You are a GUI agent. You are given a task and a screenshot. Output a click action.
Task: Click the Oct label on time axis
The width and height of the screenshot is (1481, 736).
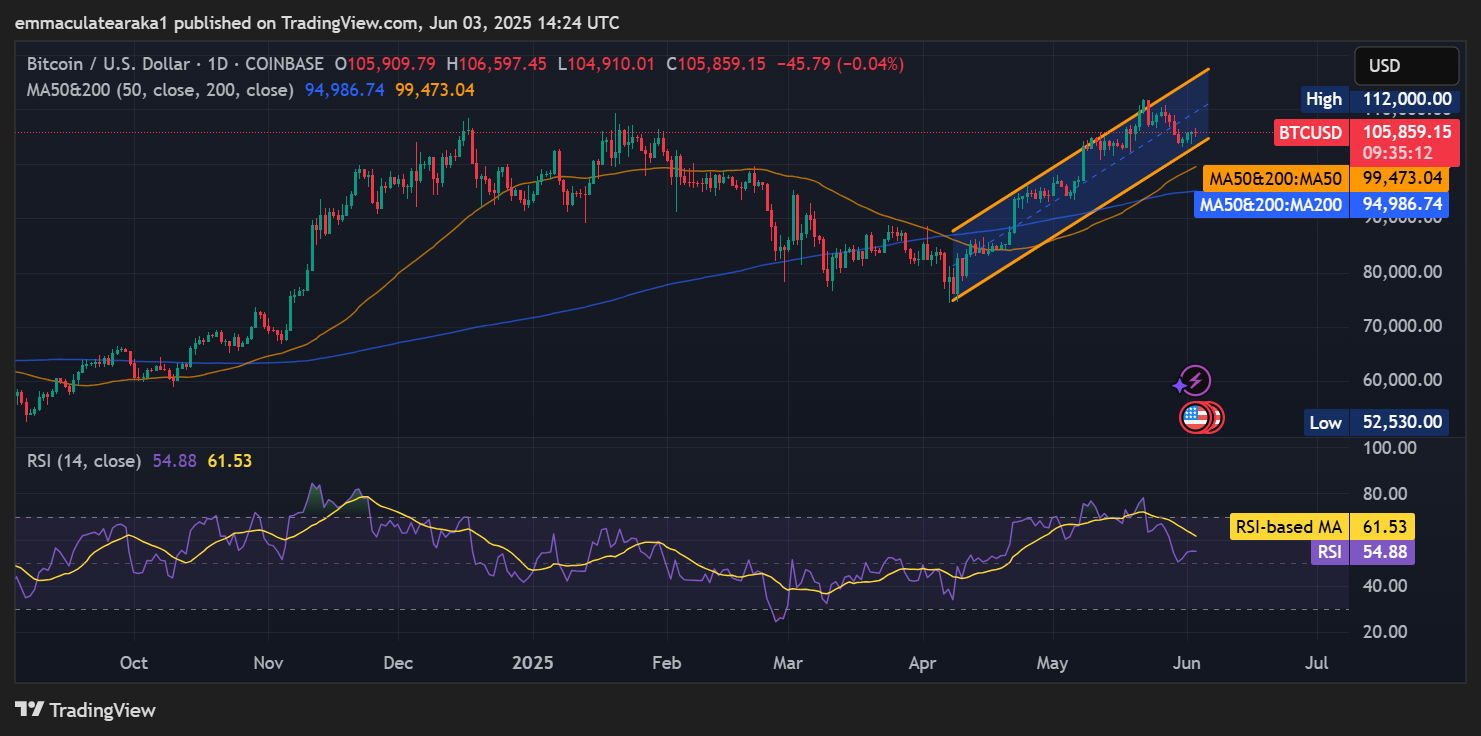133,663
